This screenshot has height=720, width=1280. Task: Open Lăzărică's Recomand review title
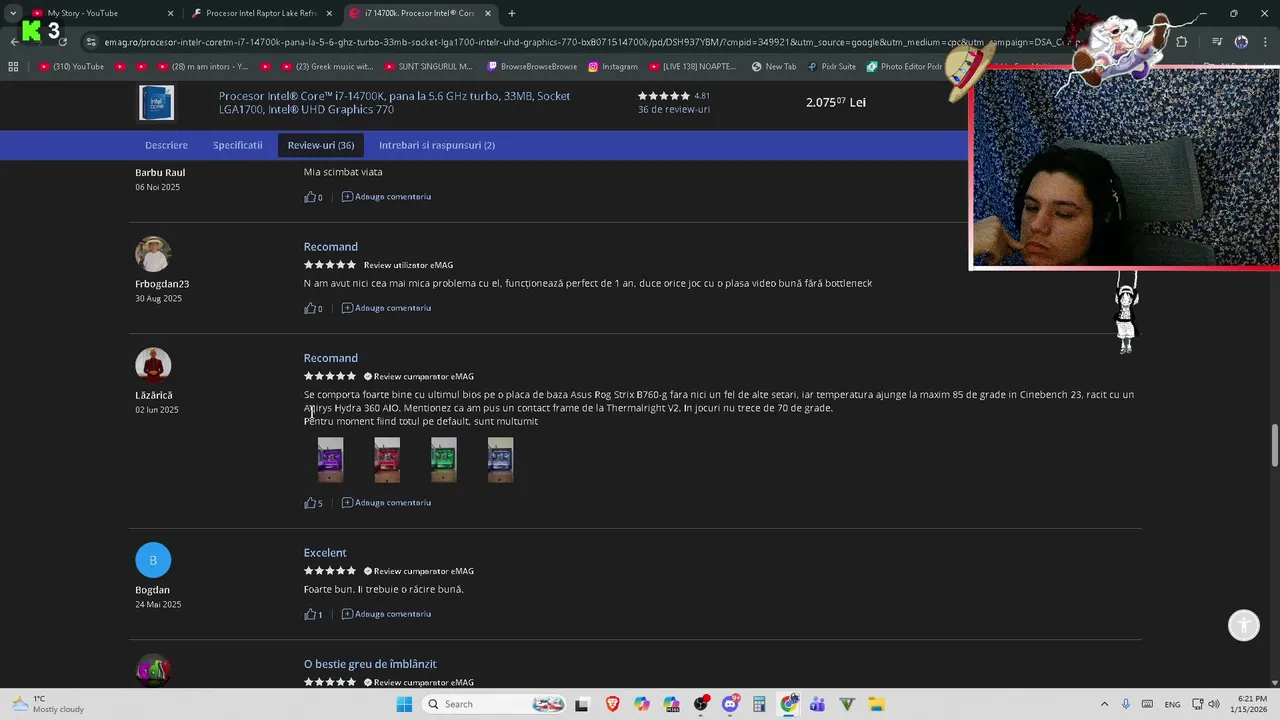pyautogui.click(x=331, y=358)
